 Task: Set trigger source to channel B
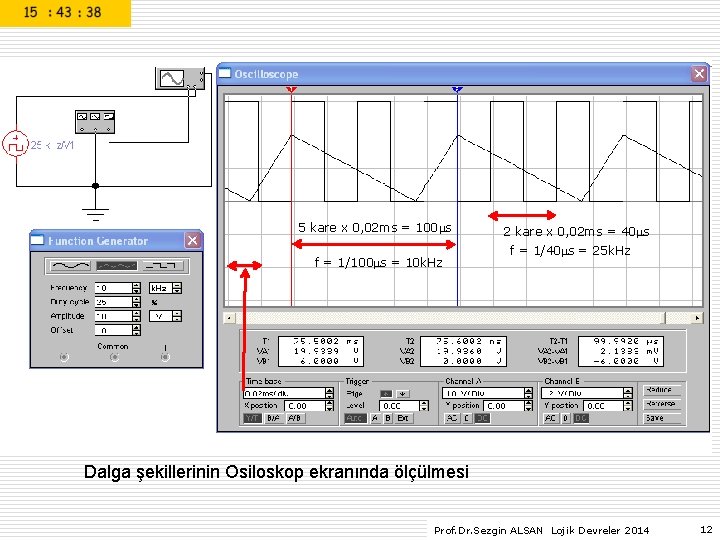[x=388, y=418]
